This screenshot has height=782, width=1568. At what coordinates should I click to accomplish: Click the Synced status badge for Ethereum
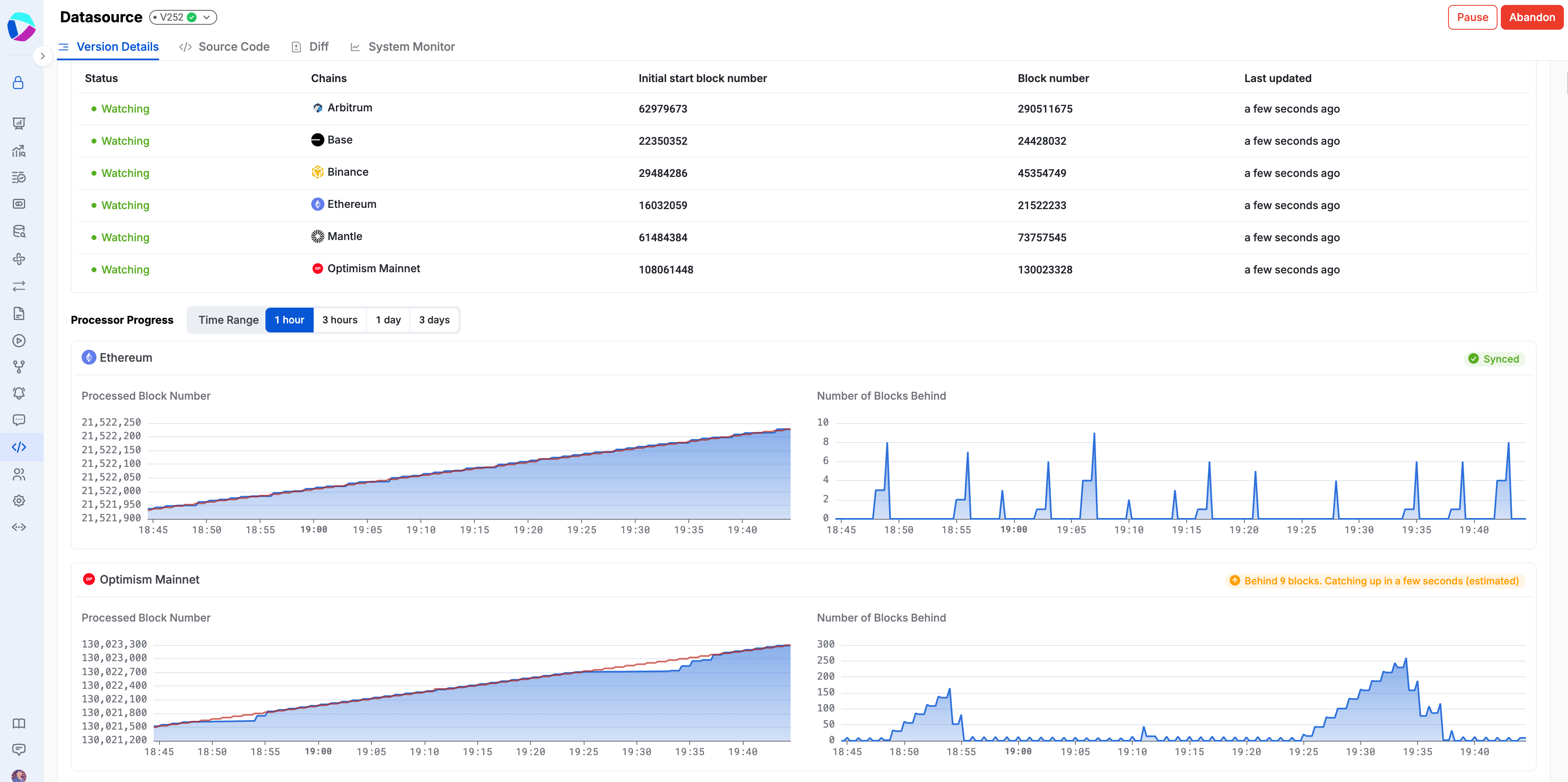[1493, 359]
